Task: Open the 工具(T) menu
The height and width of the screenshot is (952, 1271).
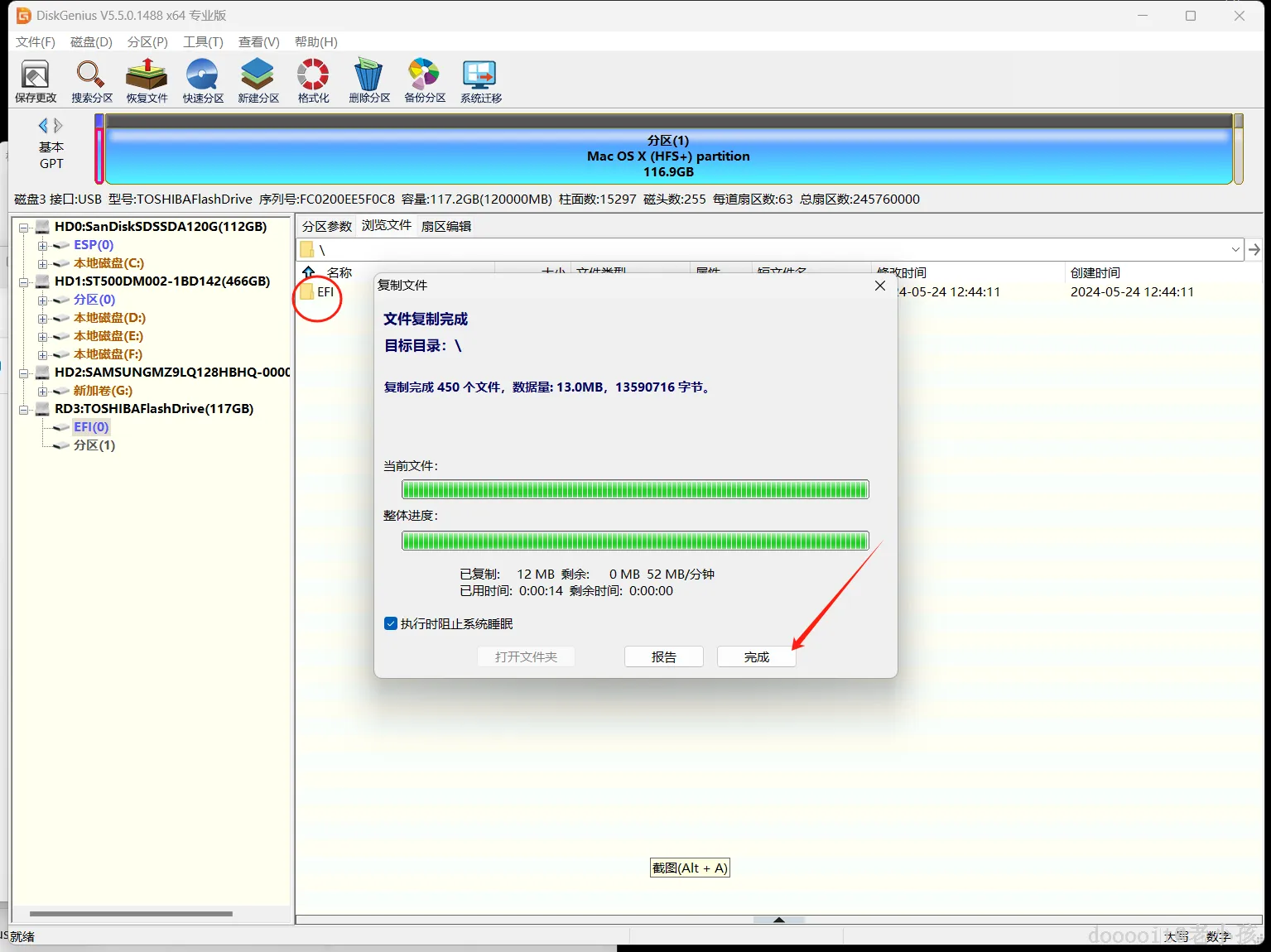Action: pos(203,42)
